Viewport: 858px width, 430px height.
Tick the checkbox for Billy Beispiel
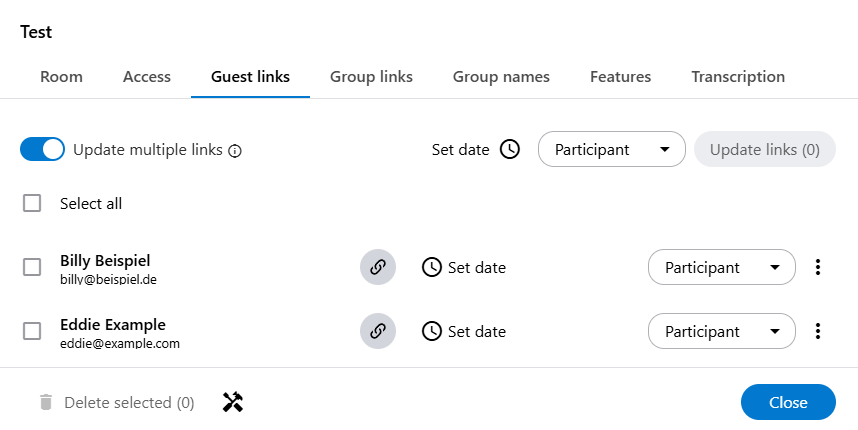coord(32,267)
